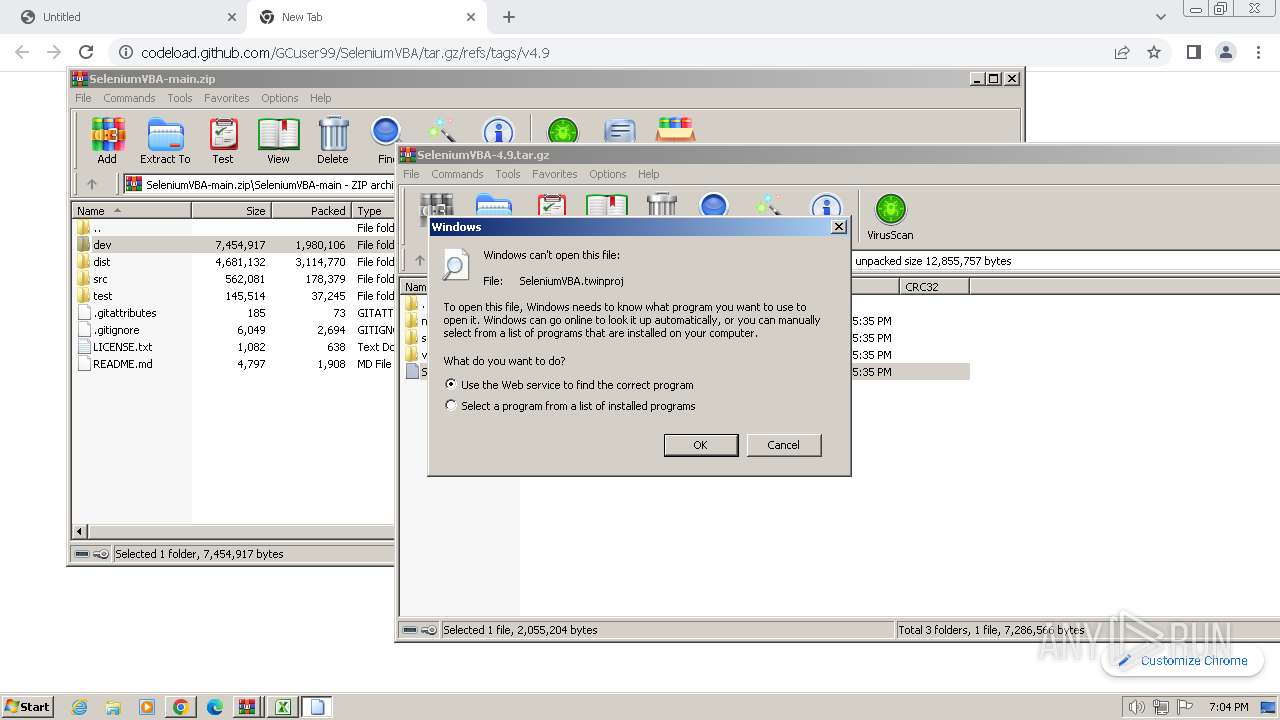Open File menu in SeleniumVBA-main.zip window
The image size is (1280, 720).
click(83, 98)
